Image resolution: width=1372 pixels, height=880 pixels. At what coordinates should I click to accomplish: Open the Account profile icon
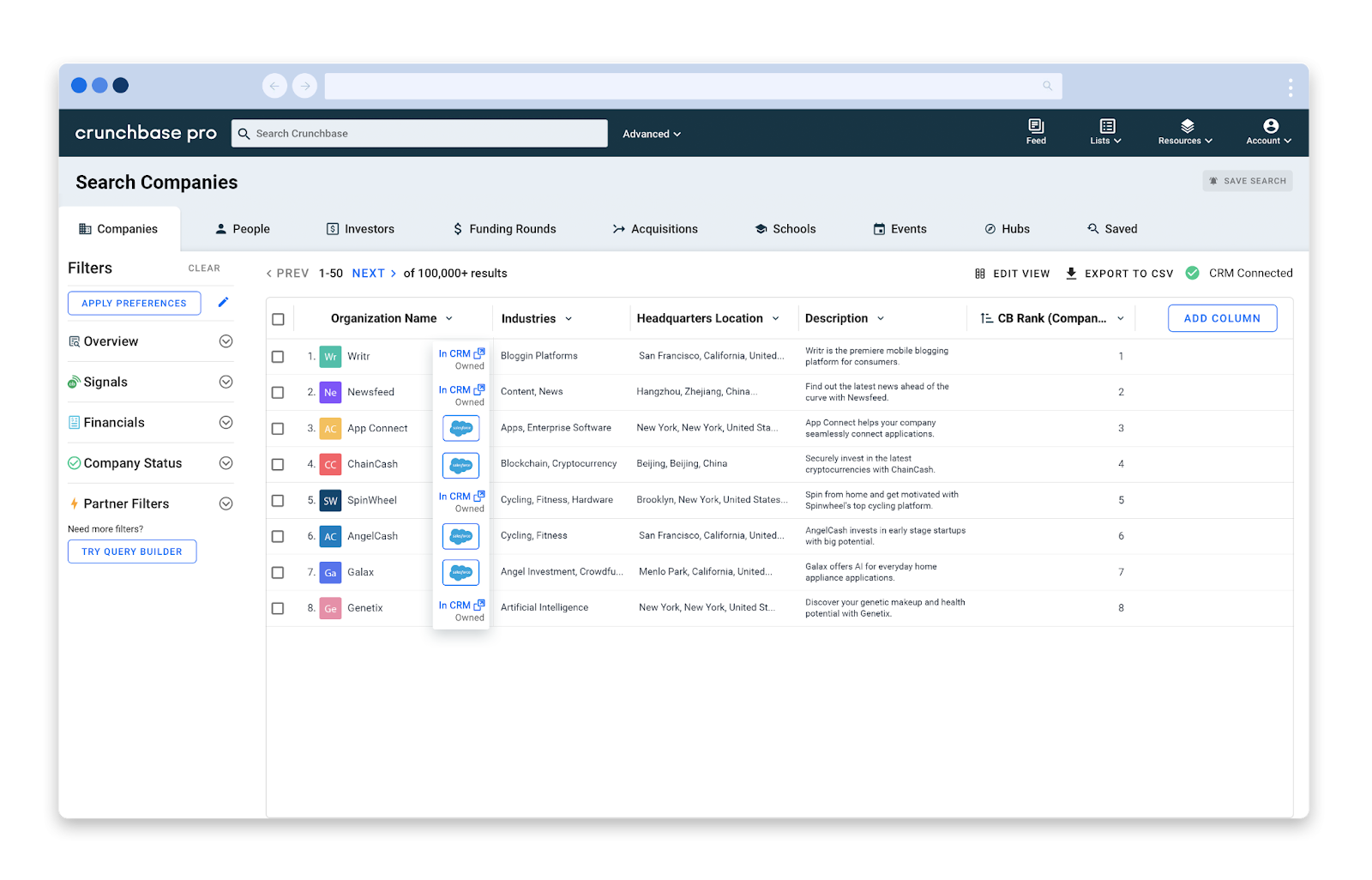(1271, 126)
